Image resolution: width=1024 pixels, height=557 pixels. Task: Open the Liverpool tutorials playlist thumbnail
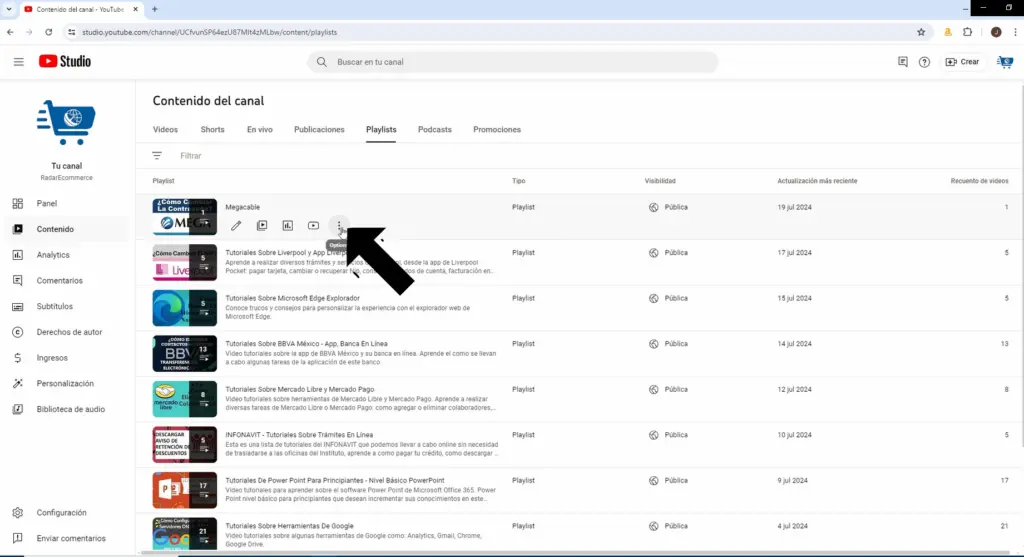[185, 263]
